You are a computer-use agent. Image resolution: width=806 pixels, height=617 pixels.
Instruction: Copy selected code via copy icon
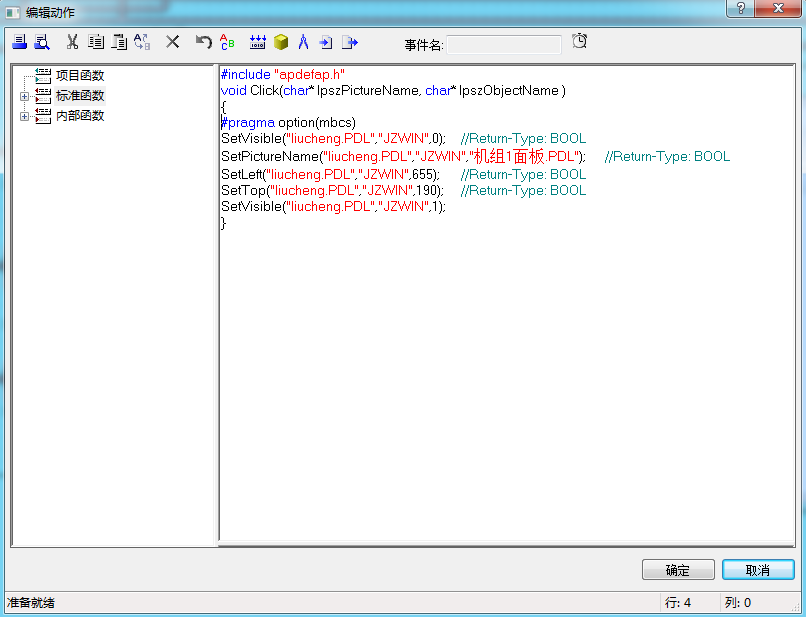[96, 42]
